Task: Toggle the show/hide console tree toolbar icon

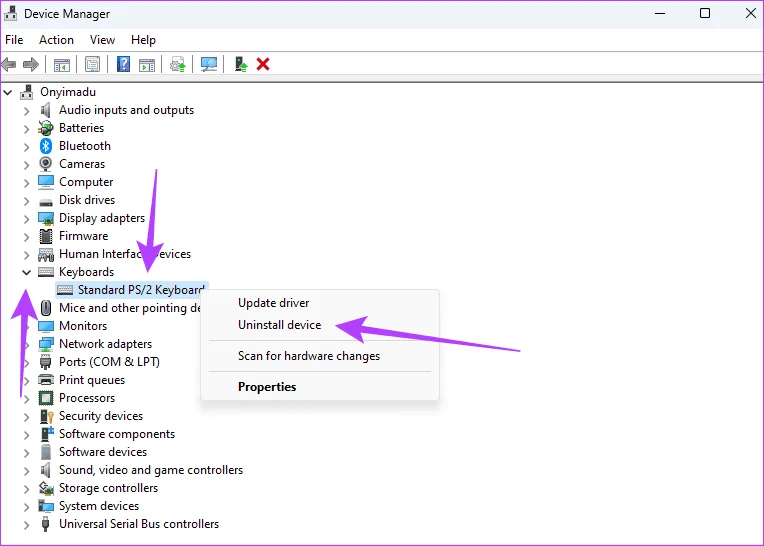Action: (62, 64)
